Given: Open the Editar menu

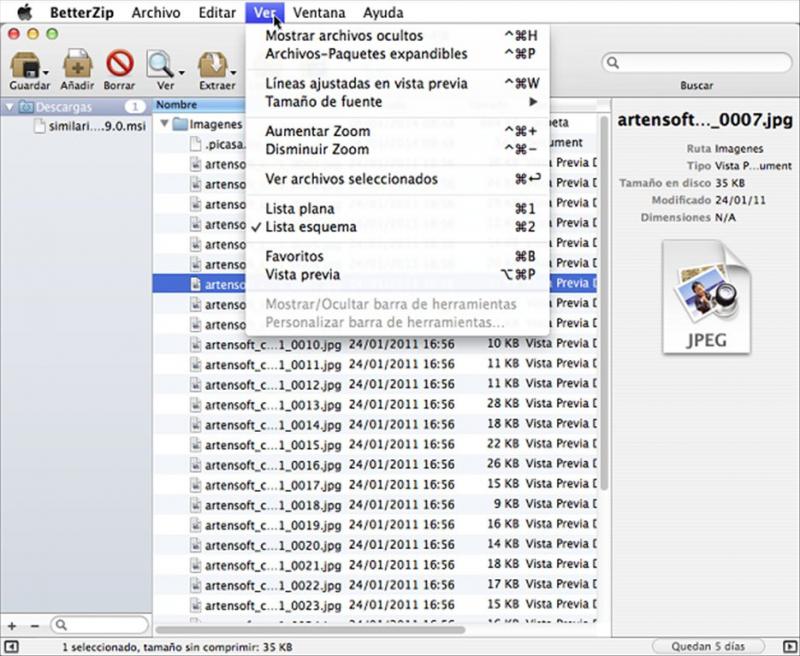Looking at the screenshot, I should tap(217, 12).
